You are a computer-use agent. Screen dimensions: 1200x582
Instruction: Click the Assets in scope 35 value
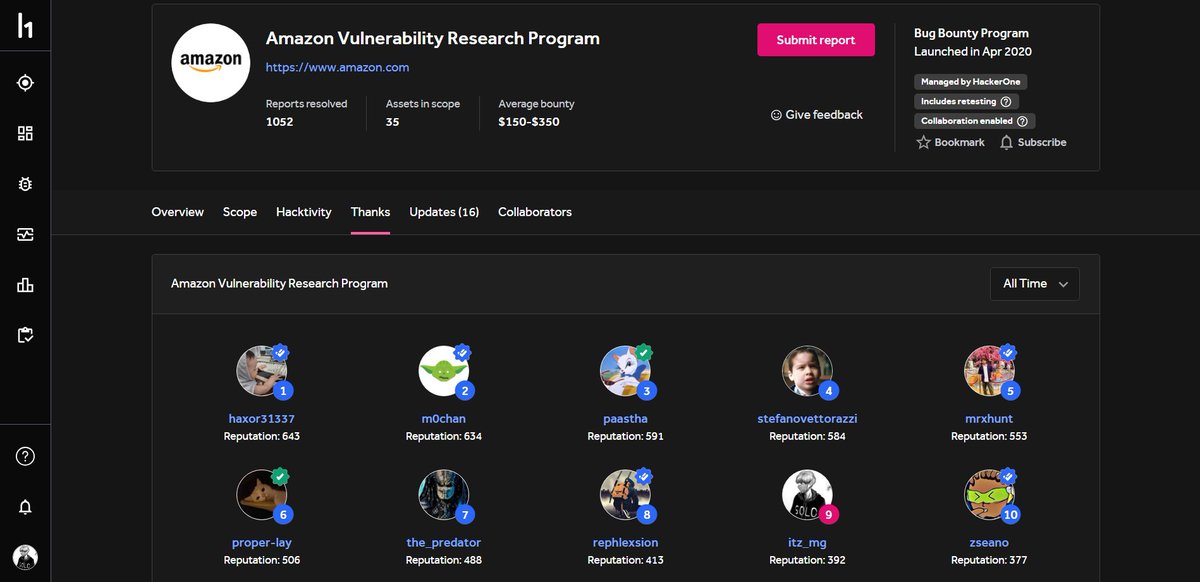[393, 122]
